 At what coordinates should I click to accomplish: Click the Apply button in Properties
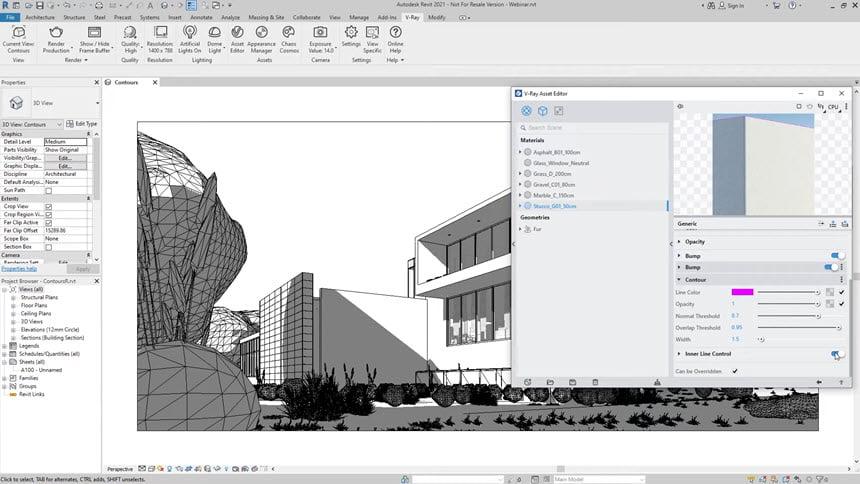(83, 269)
